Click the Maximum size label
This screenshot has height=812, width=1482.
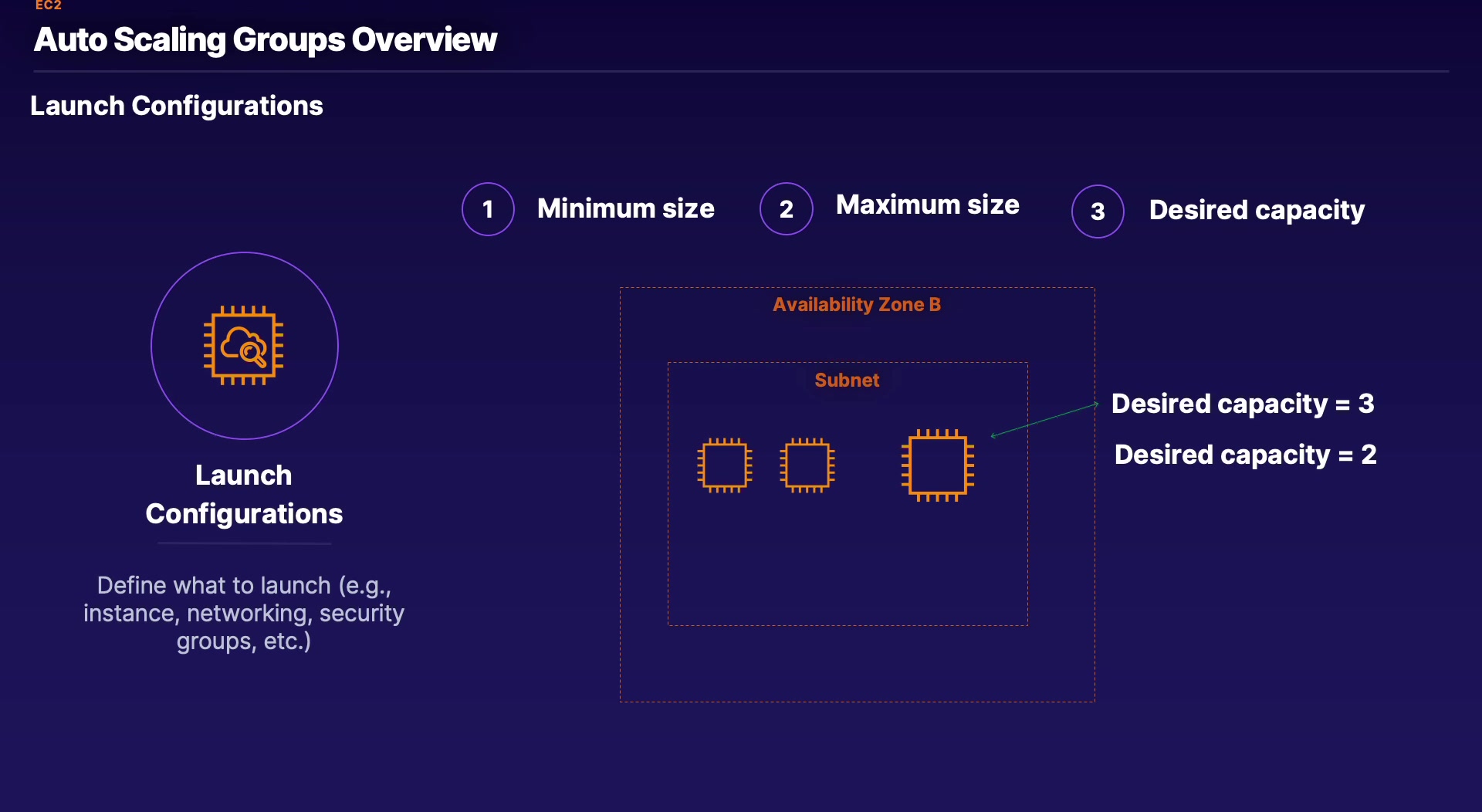coord(927,205)
